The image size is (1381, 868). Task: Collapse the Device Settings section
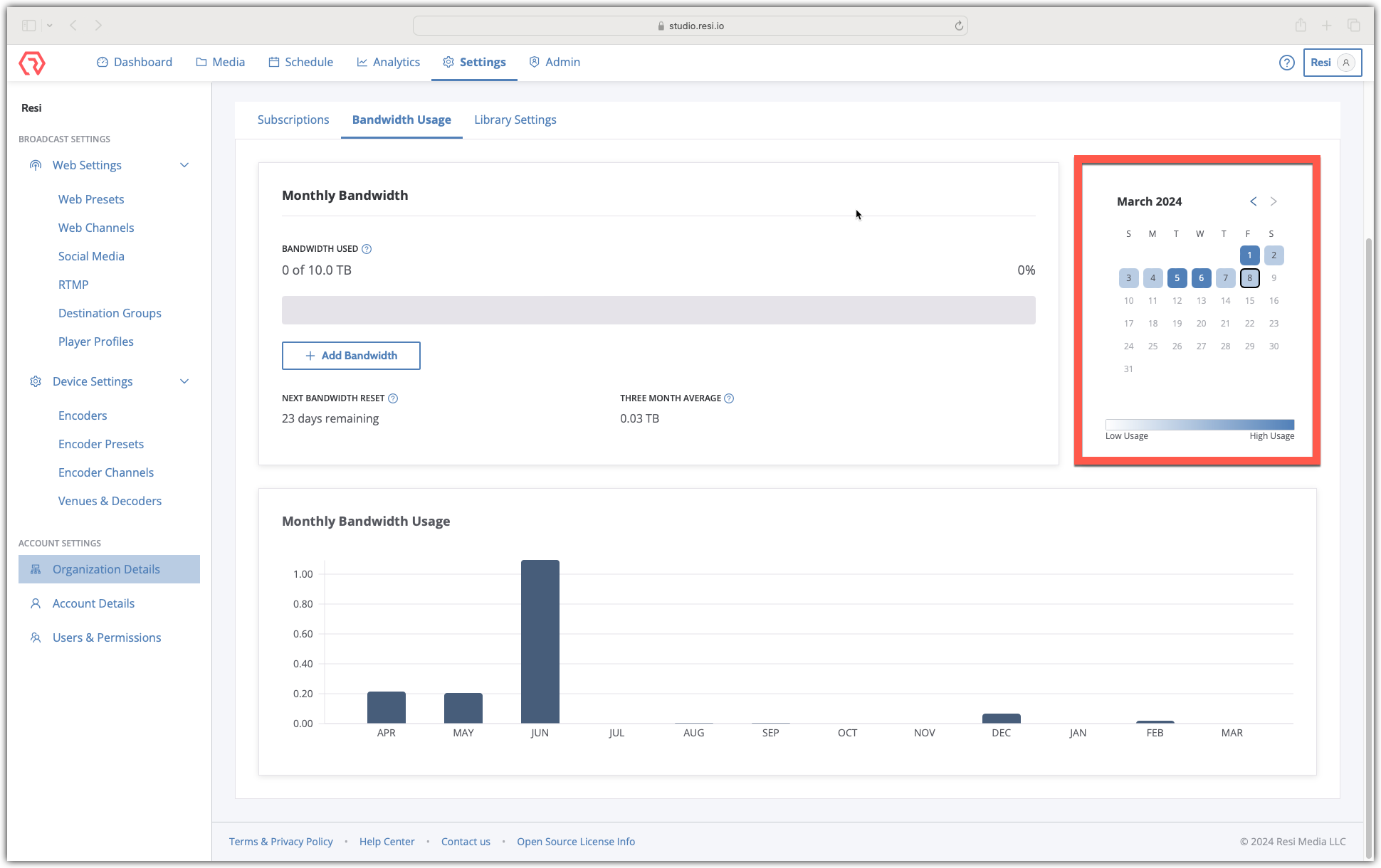pyautogui.click(x=184, y=381)
